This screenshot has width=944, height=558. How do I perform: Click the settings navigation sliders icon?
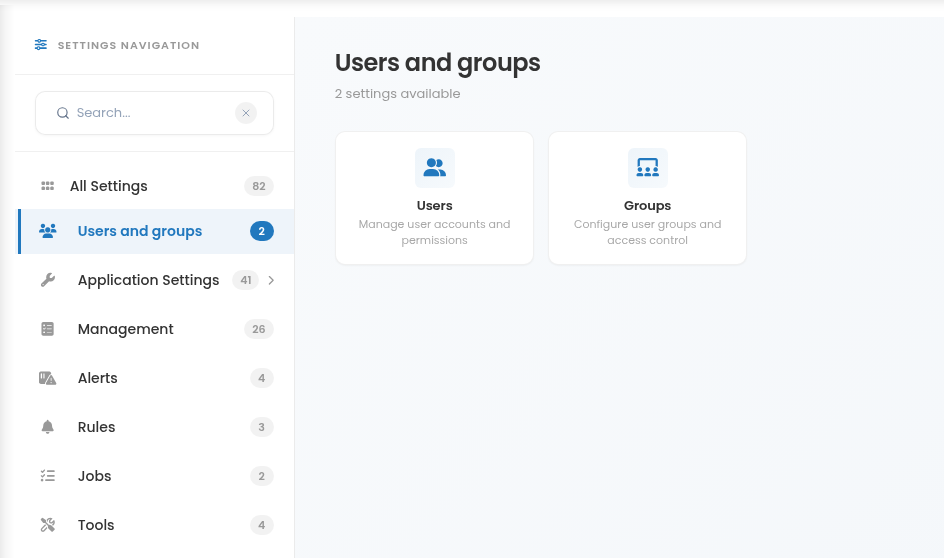coord(41,45)
